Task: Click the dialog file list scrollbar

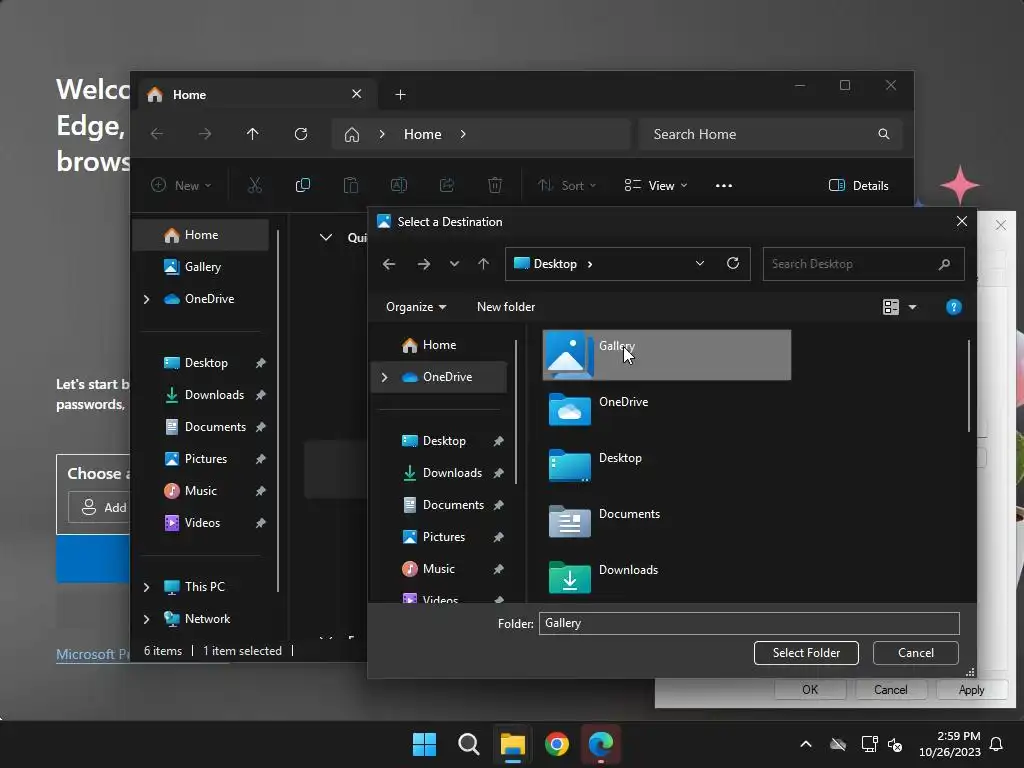Action: click(969, 385)
